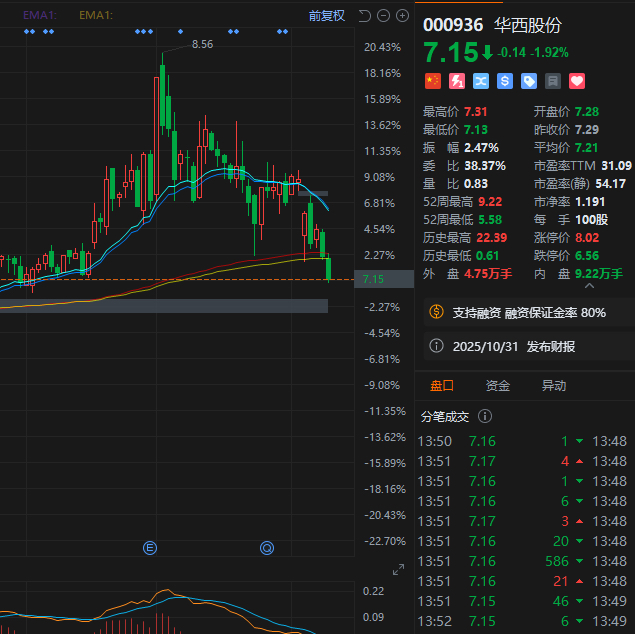Expand chart to fullscreen with diagonal arrows
635x634 pixels.
(x=398, y=569)
